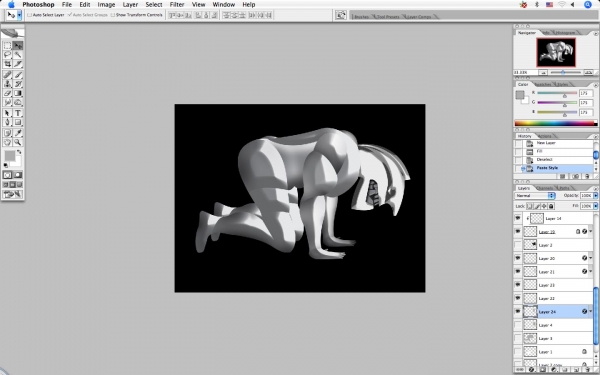The width and height of the screenshot is (600, 375).
Task: Click the G value input field
Action: pyautogui.click(x=585, y=103)
